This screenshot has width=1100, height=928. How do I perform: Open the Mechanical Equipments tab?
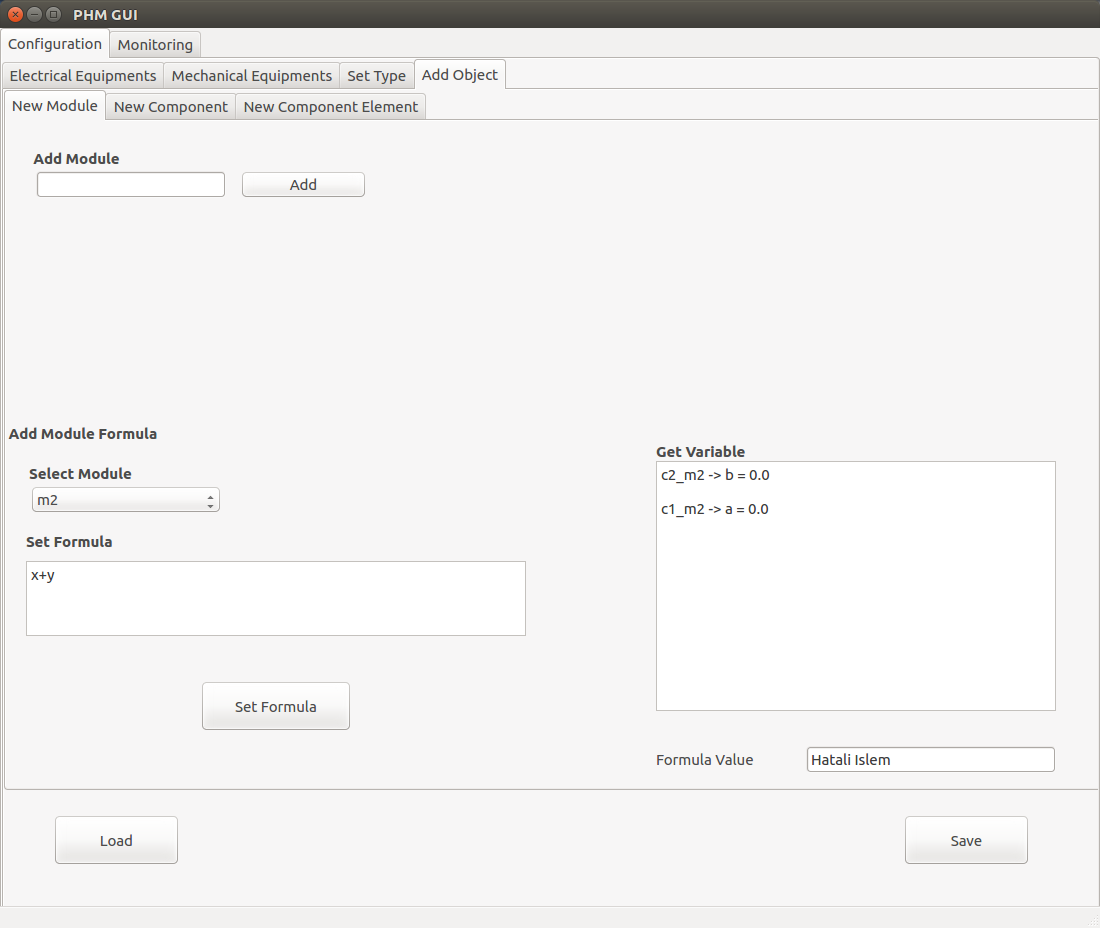point(251,75)
